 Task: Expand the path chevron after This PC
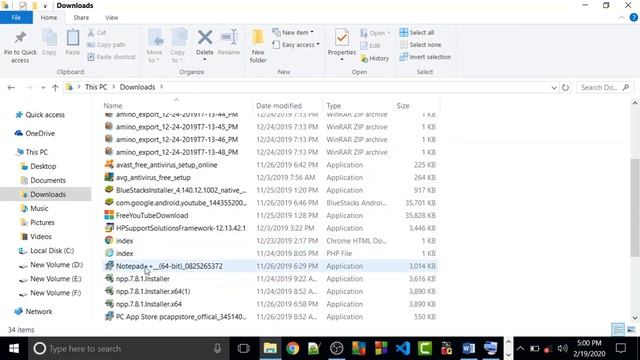pos(113,87)
